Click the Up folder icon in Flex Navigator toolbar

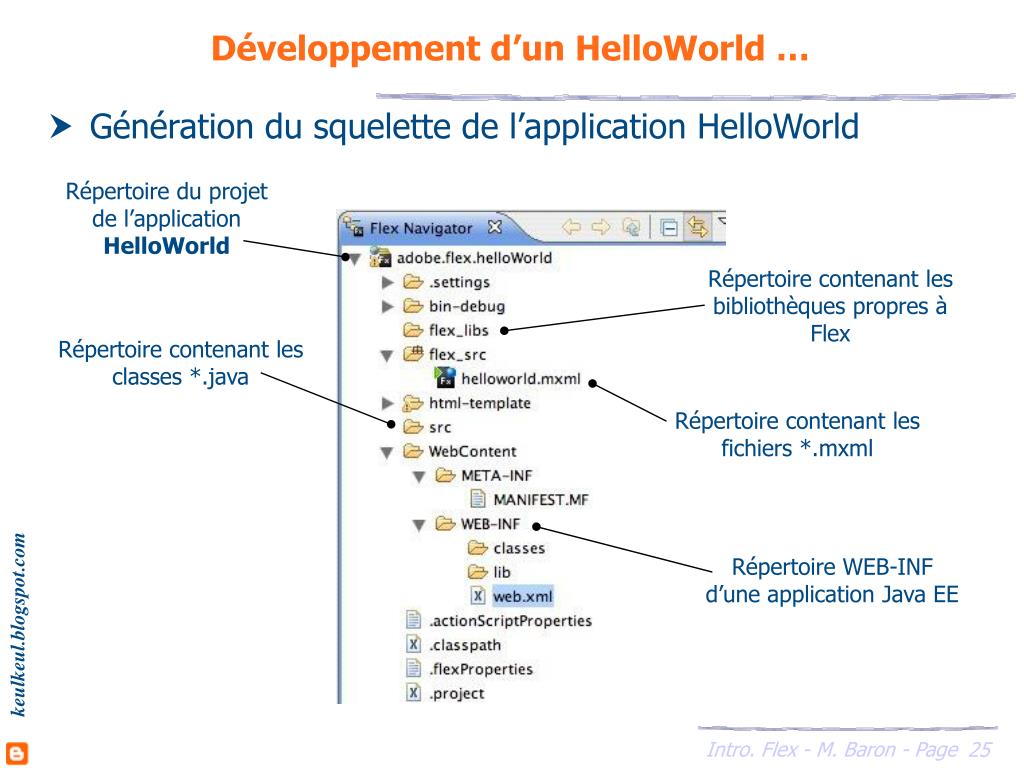tap(631, 227)
